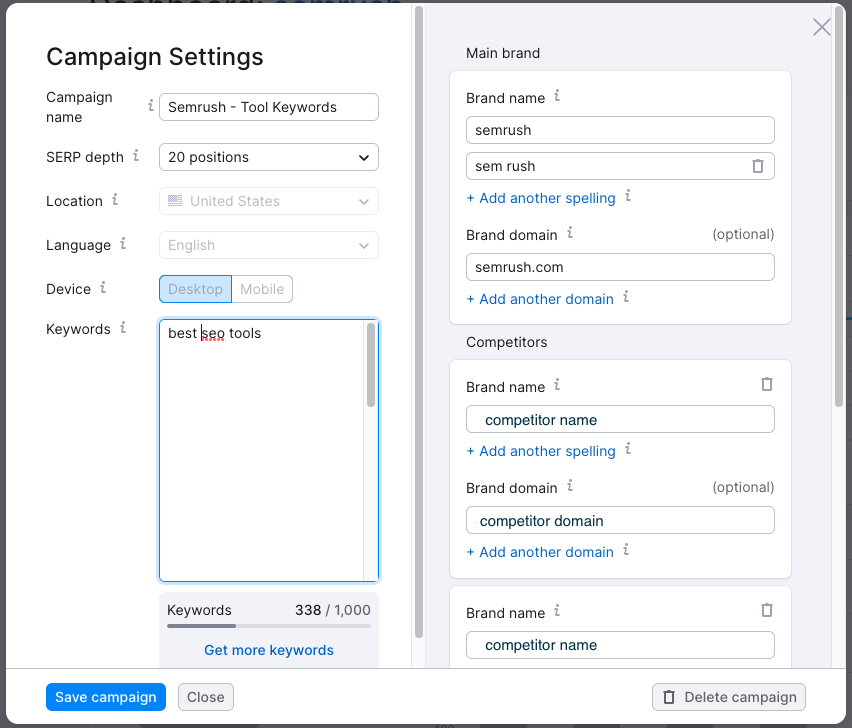Click Save campaign button
Viewport: 852px width, 728px height.
pos(106,697)
